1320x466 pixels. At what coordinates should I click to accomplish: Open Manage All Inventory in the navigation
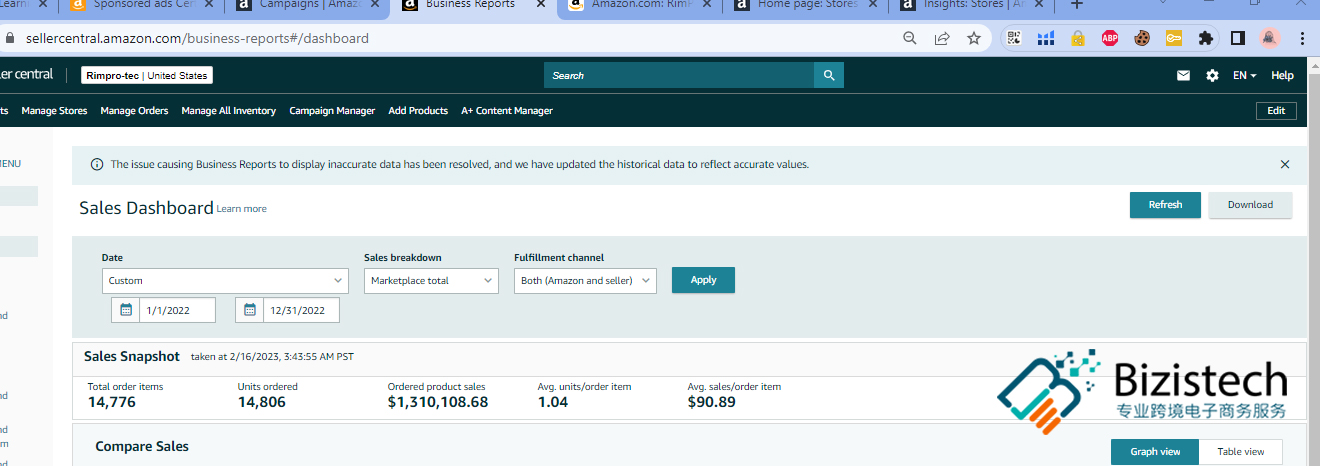pyautogui.click(x=228, y=111)
